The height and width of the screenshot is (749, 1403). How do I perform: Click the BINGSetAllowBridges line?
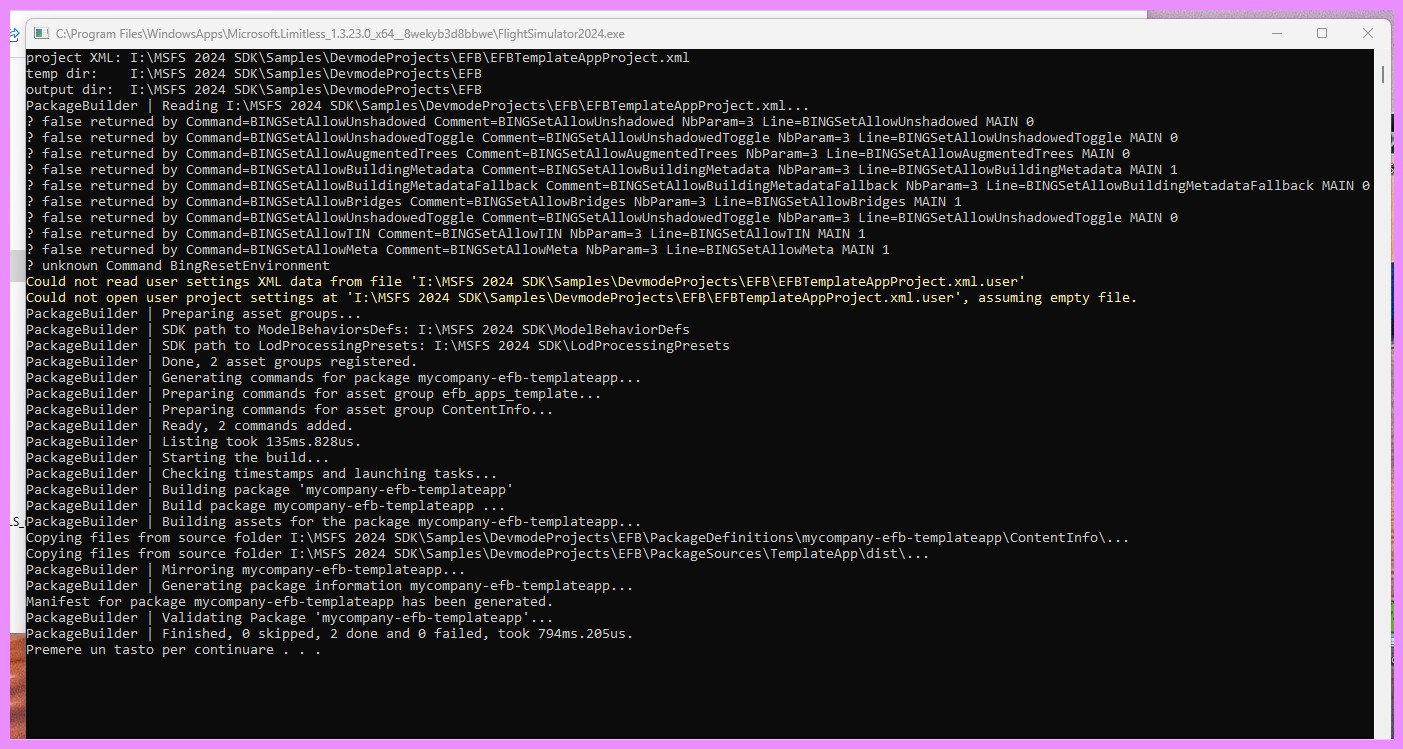pos(494,202)
